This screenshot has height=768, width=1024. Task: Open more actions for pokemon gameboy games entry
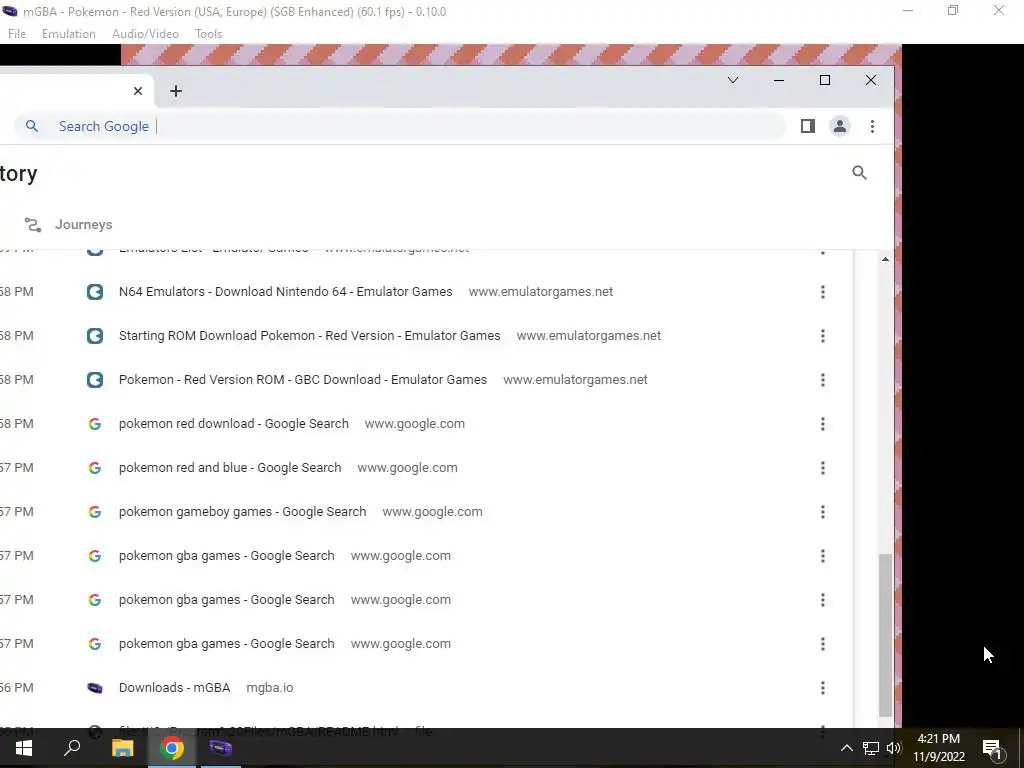(823, 512)
